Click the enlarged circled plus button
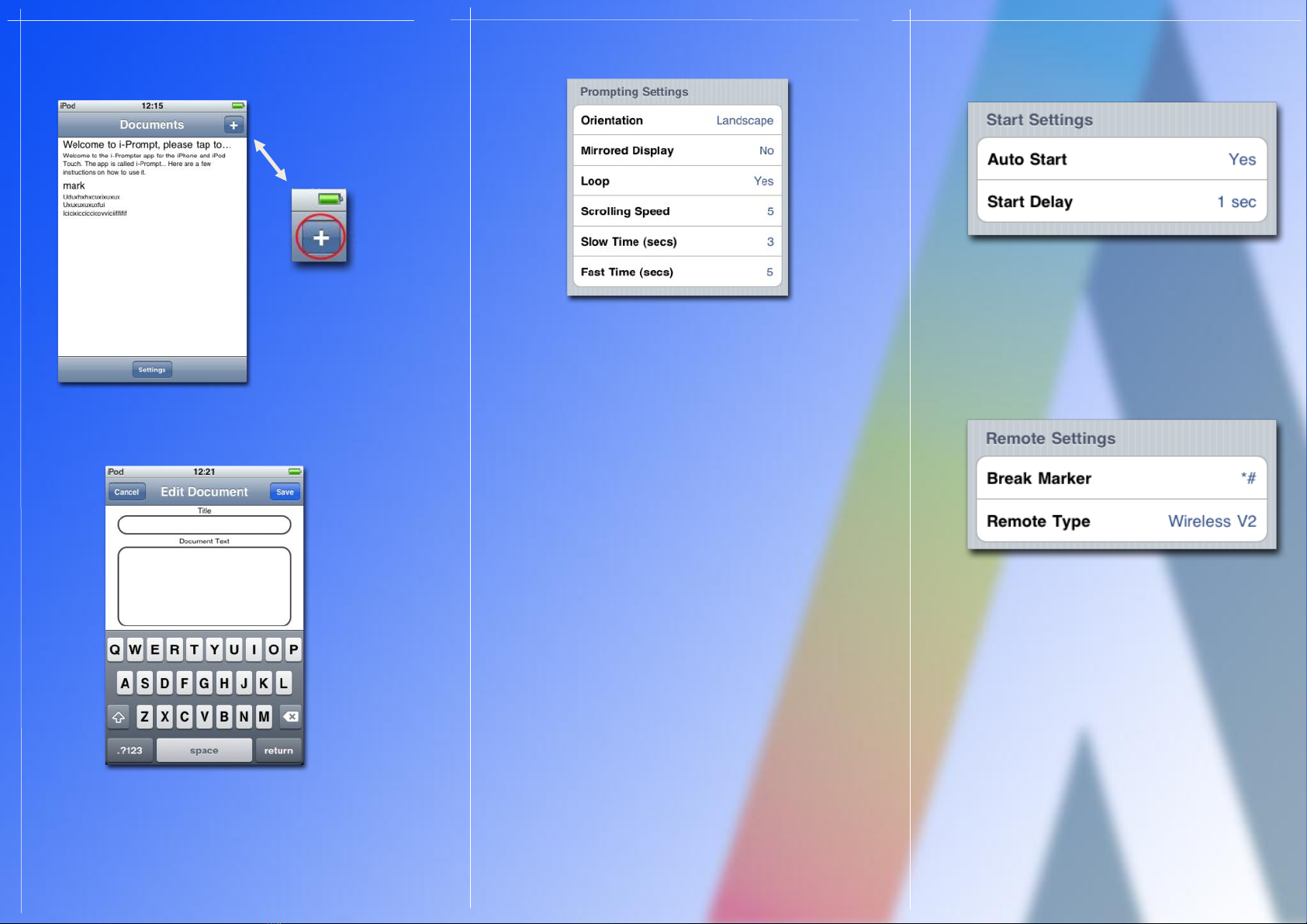Screen dimensions: 1307x924 pos(321,238)
